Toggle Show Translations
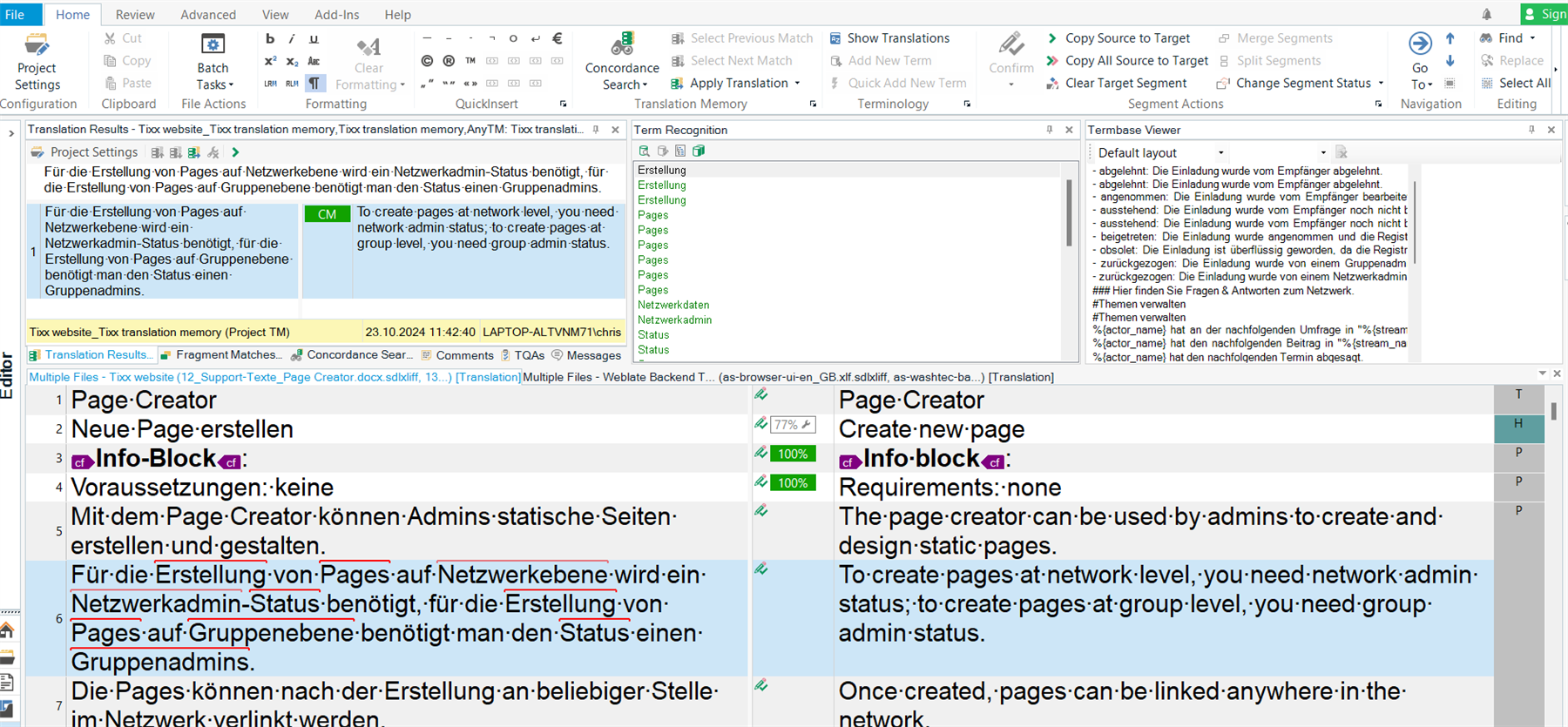Screen dimensions: 1568x727 [889, 38]
